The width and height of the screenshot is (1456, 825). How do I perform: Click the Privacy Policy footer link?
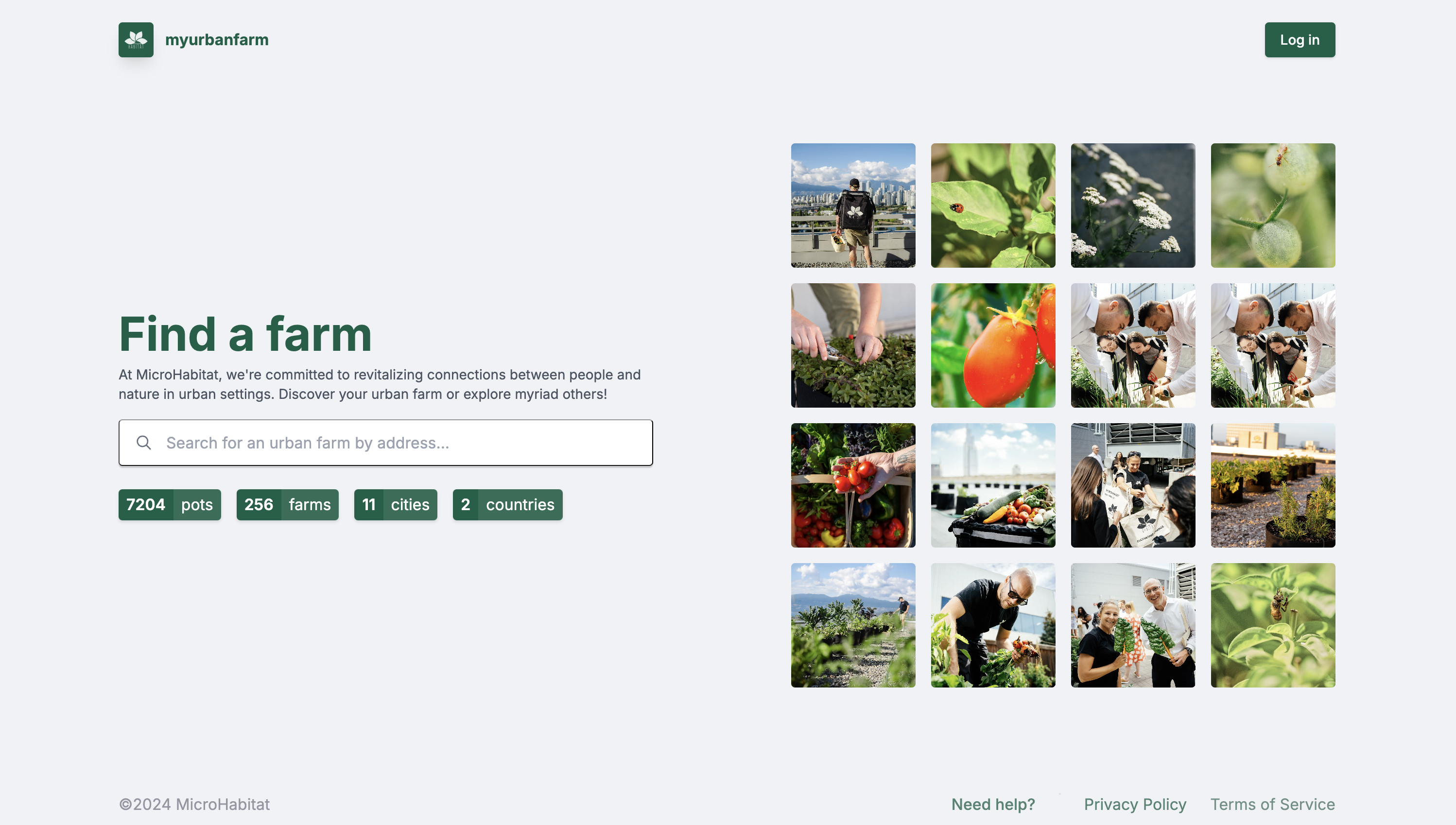tap(1135, 804)
